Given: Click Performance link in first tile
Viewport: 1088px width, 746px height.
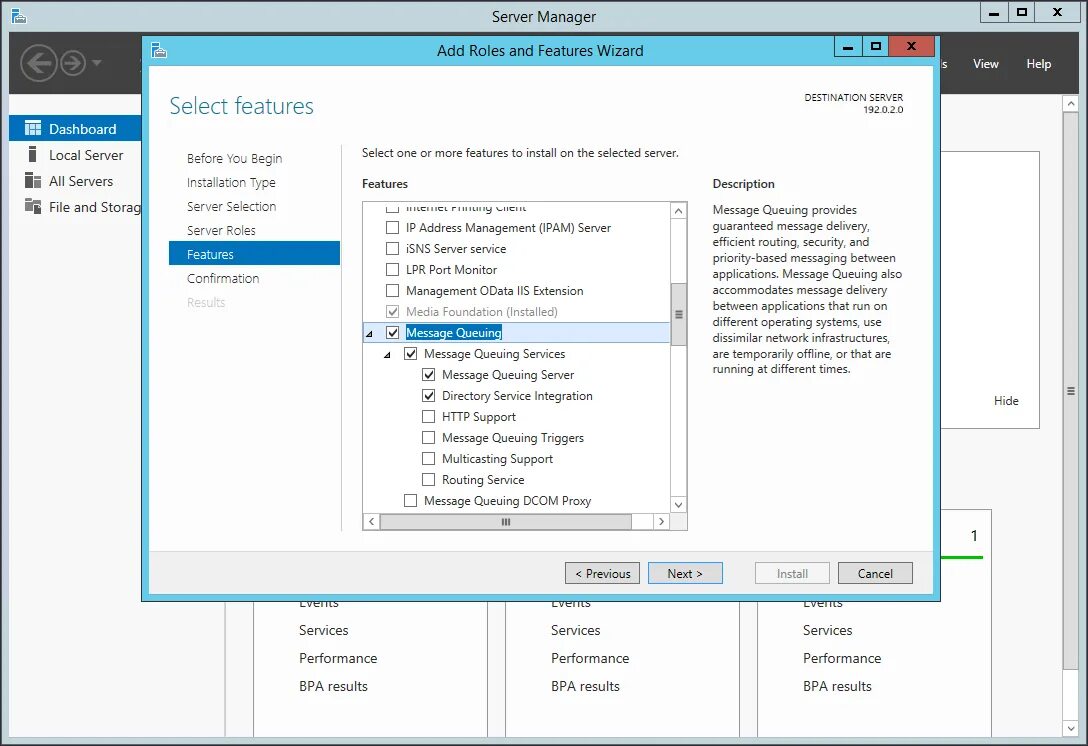Looking at the screenshot, I should (338, 658).
